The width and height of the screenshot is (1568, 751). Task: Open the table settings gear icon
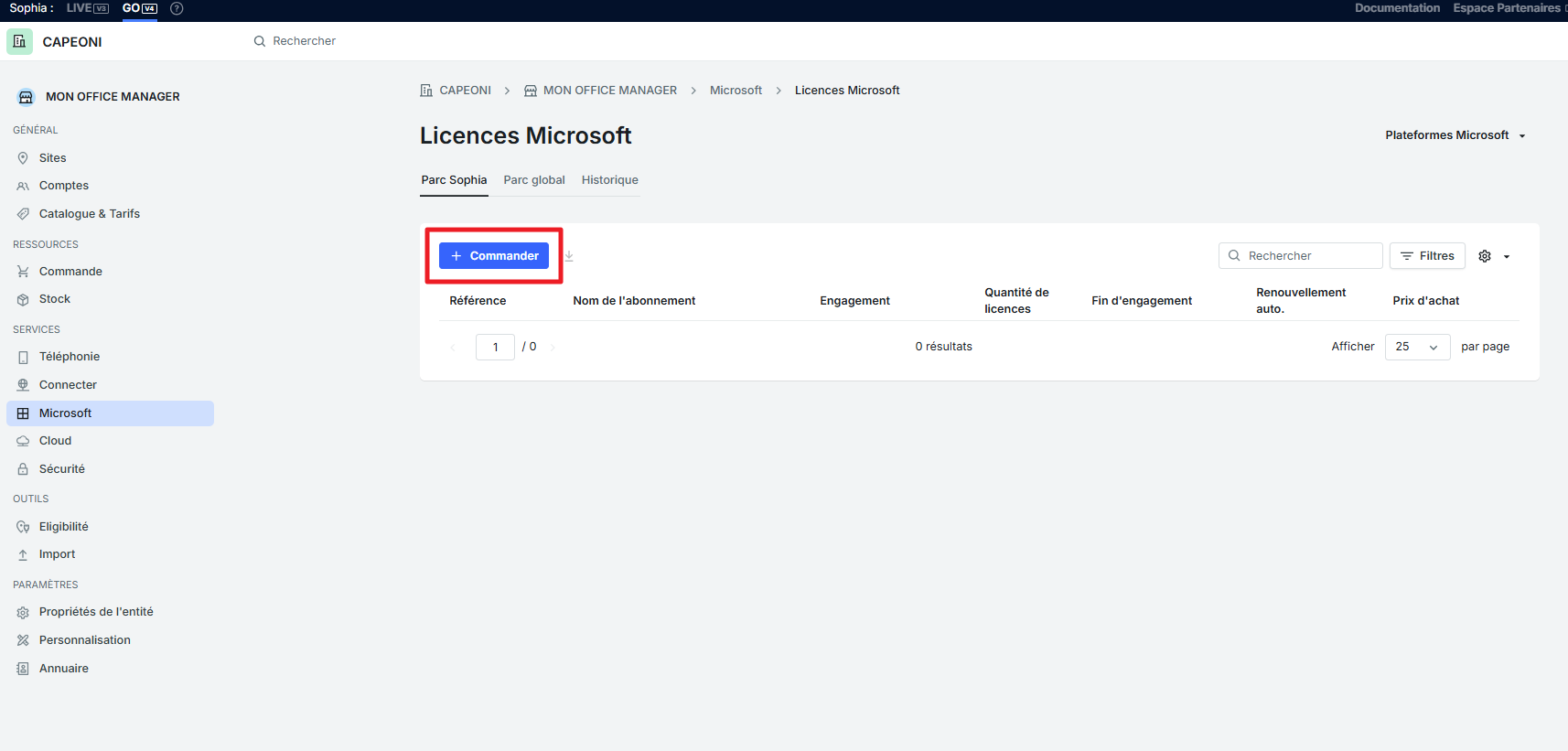[x=1485, y=256]
